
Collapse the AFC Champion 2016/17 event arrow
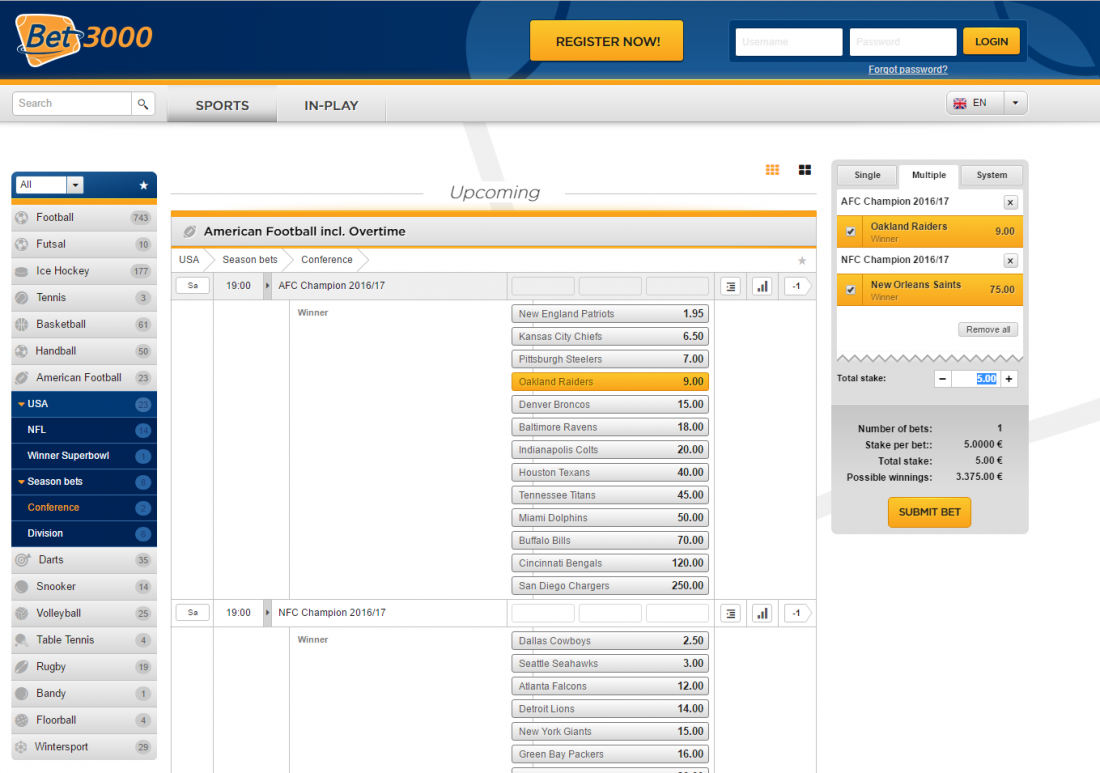pos(267,286)
